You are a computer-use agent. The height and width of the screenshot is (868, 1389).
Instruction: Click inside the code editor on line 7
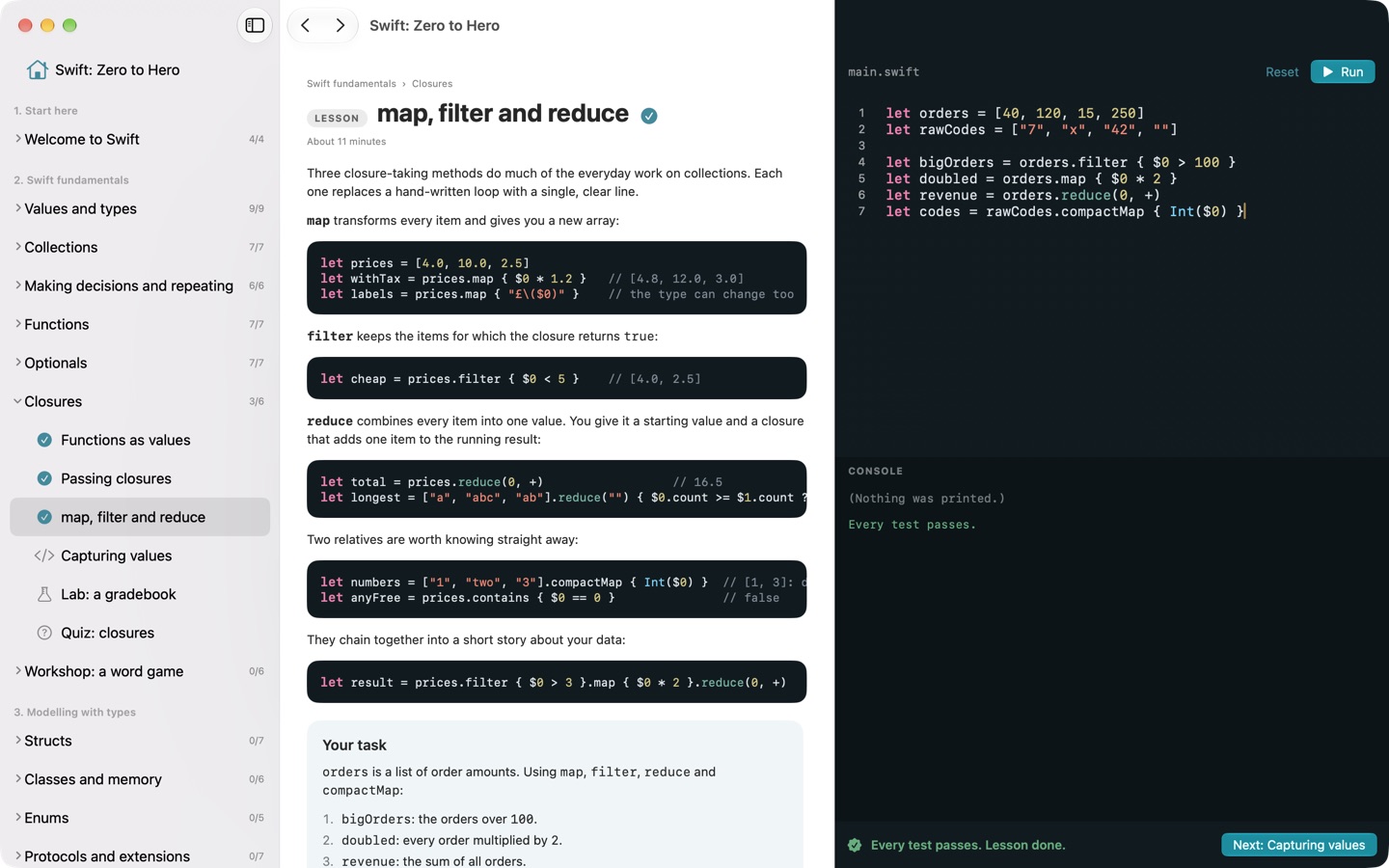pos(1066,211)
